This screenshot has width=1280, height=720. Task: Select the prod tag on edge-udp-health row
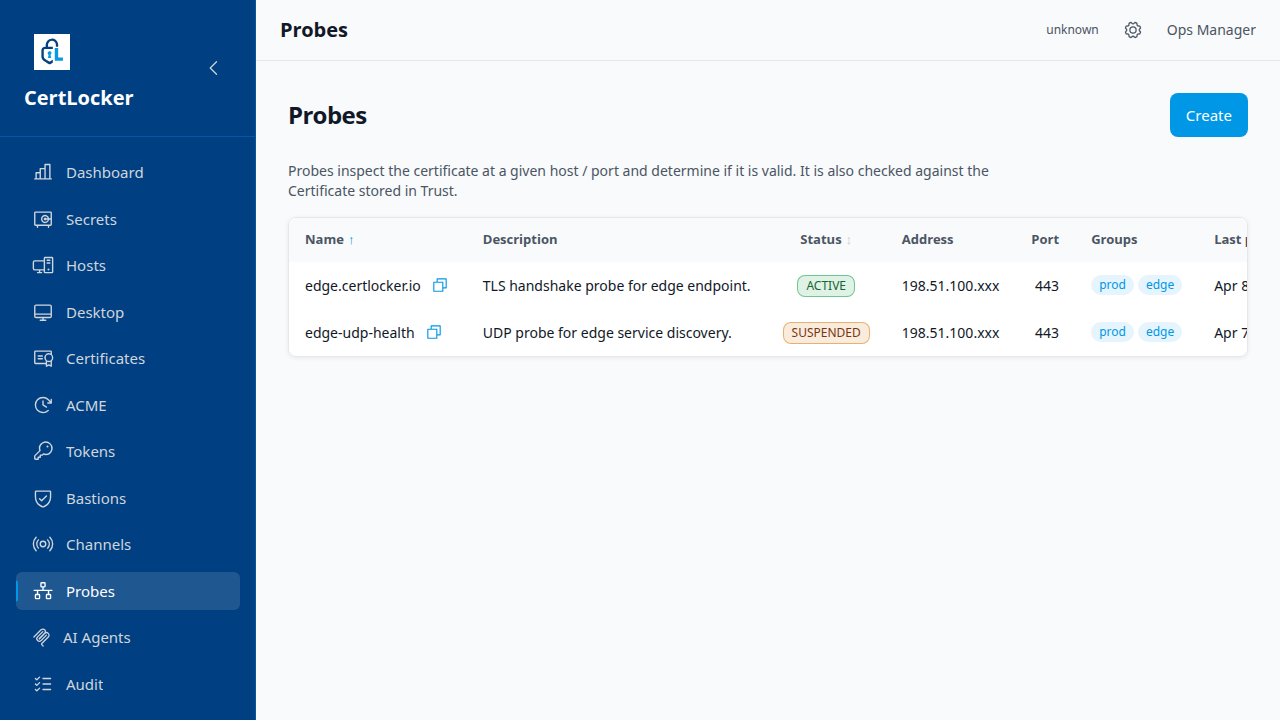(1112, 332)
